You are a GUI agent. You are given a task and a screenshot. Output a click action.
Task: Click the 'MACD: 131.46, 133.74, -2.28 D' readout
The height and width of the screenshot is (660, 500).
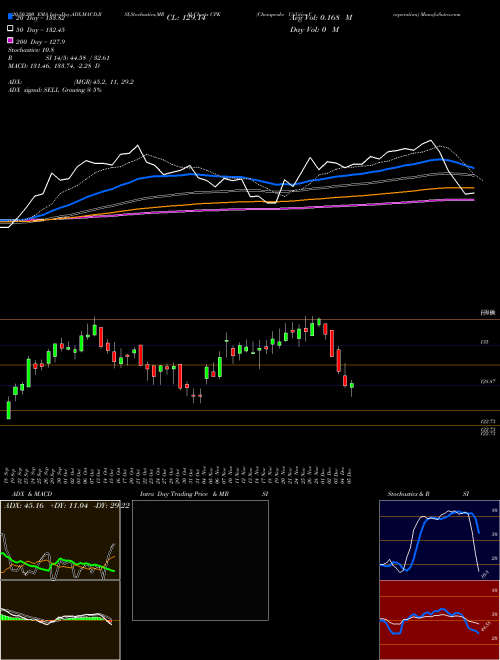point(53,66)
